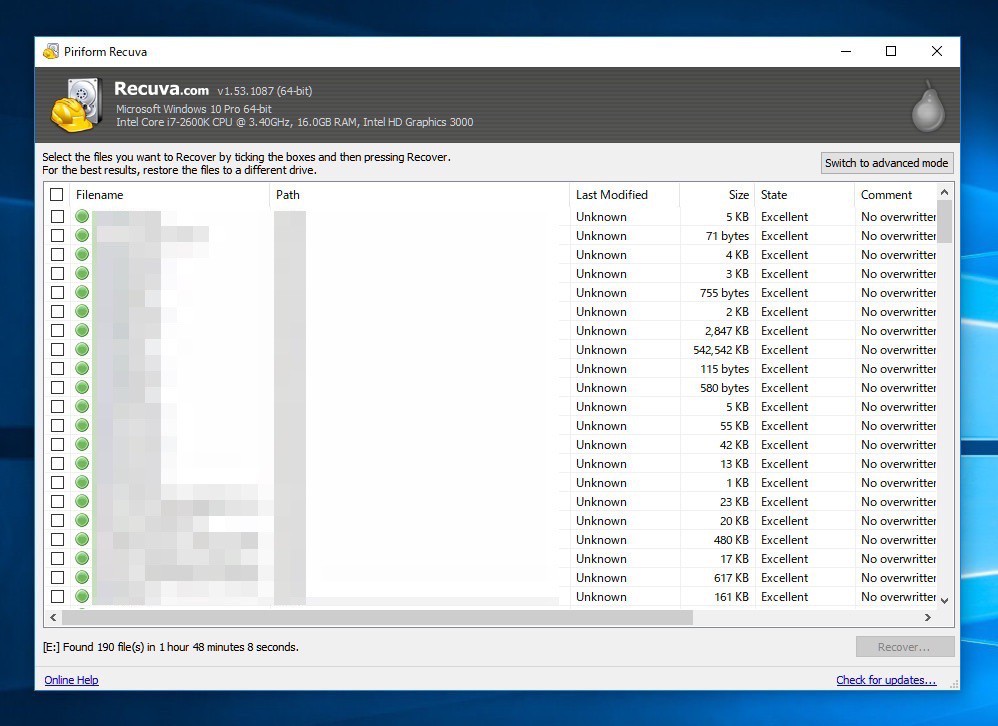This screenshot has width=998, height=726.
Task: Click 'No overwritten' comment in 55 KB row
Action: click(898, 426)
